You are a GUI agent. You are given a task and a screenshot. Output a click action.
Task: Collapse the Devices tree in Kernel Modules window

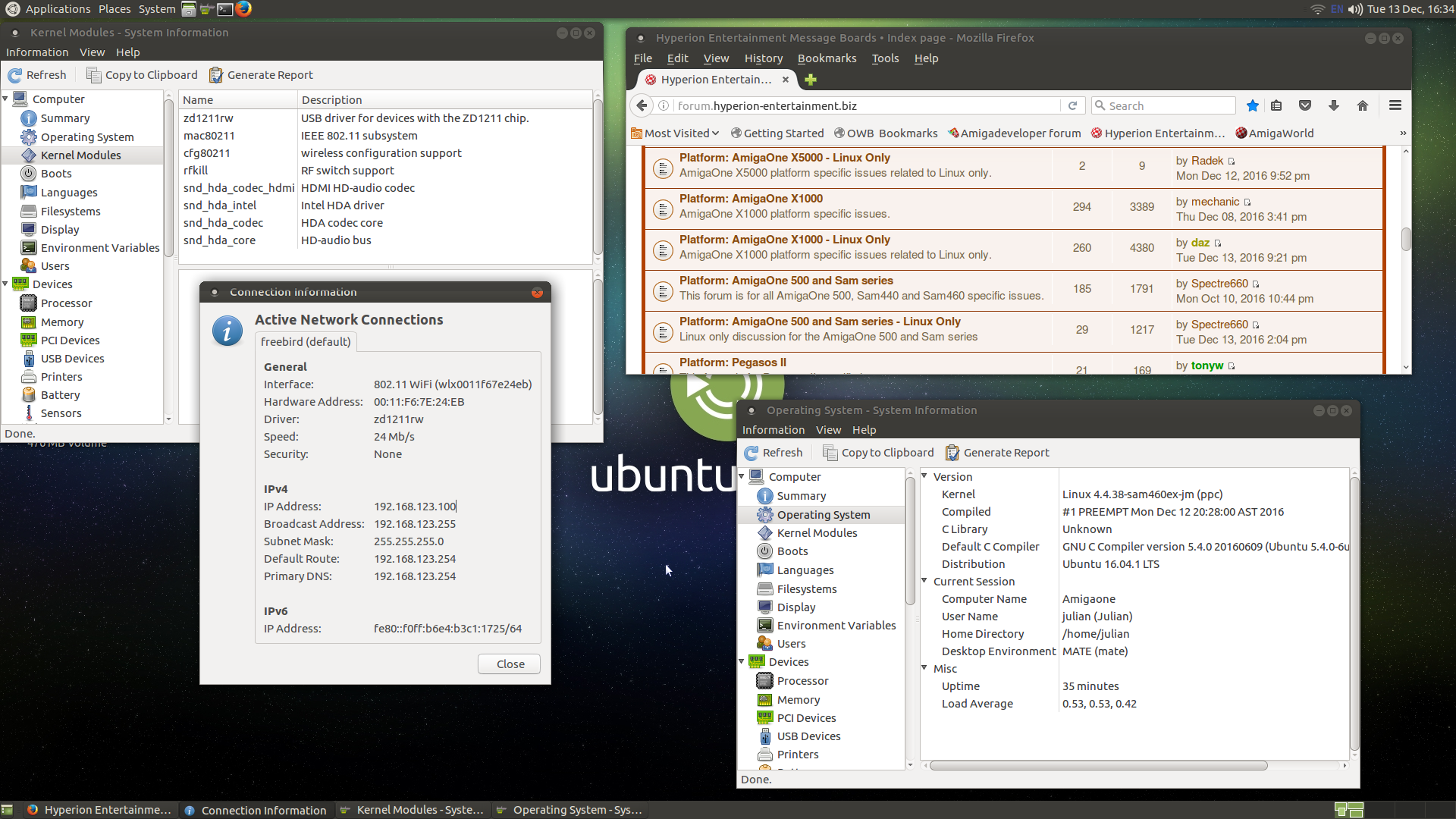pyautogui.click(x=6, y=284)
